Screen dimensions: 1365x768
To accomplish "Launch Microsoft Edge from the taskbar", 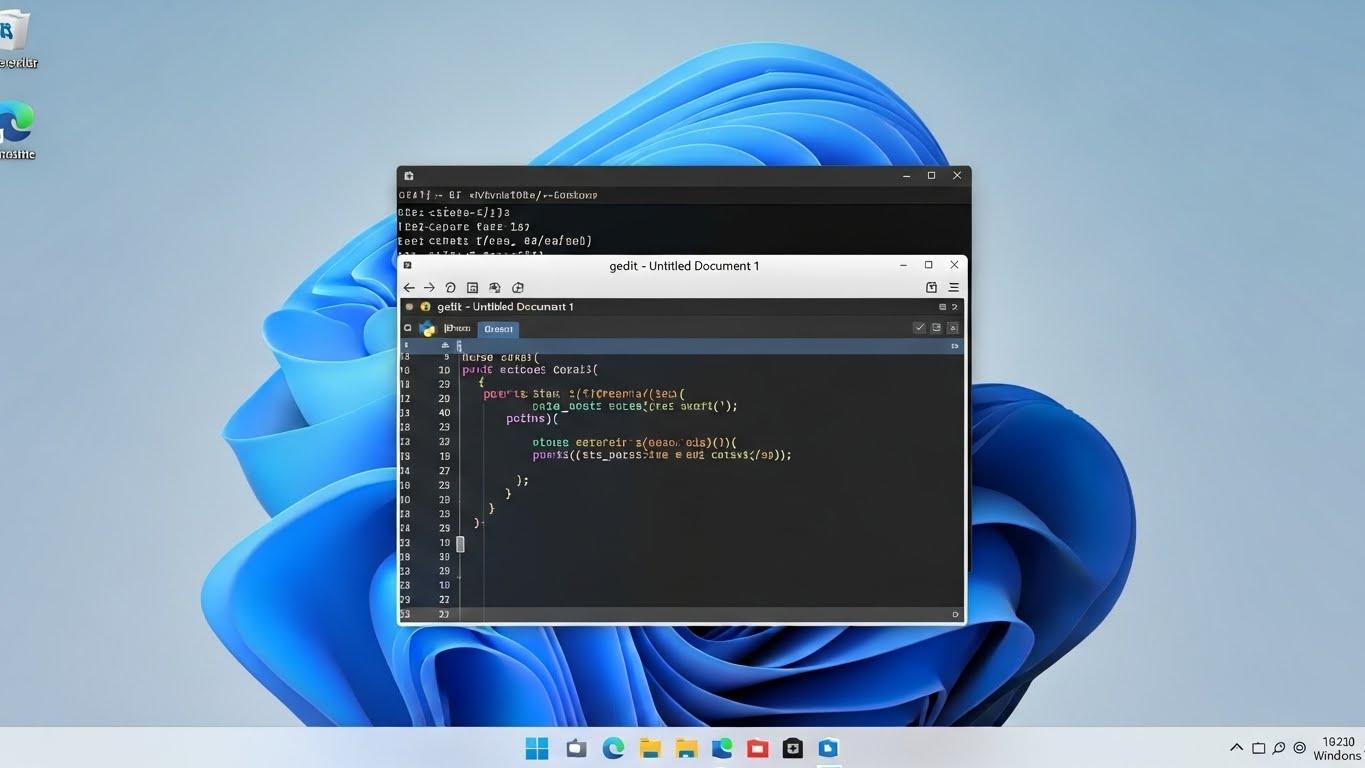I will pyautogui.click(x=613, y=747).
